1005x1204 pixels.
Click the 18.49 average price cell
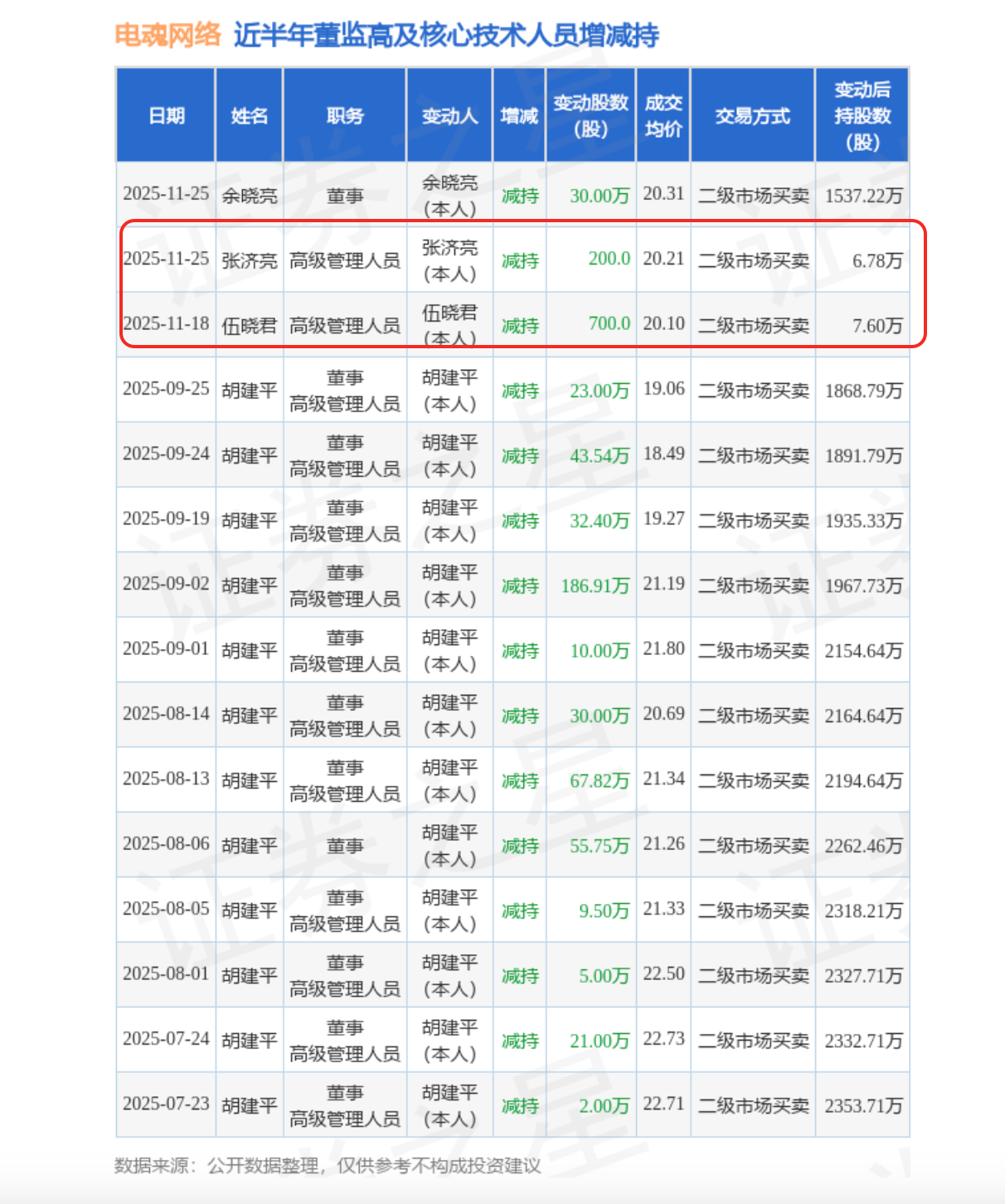pos(664,454)
